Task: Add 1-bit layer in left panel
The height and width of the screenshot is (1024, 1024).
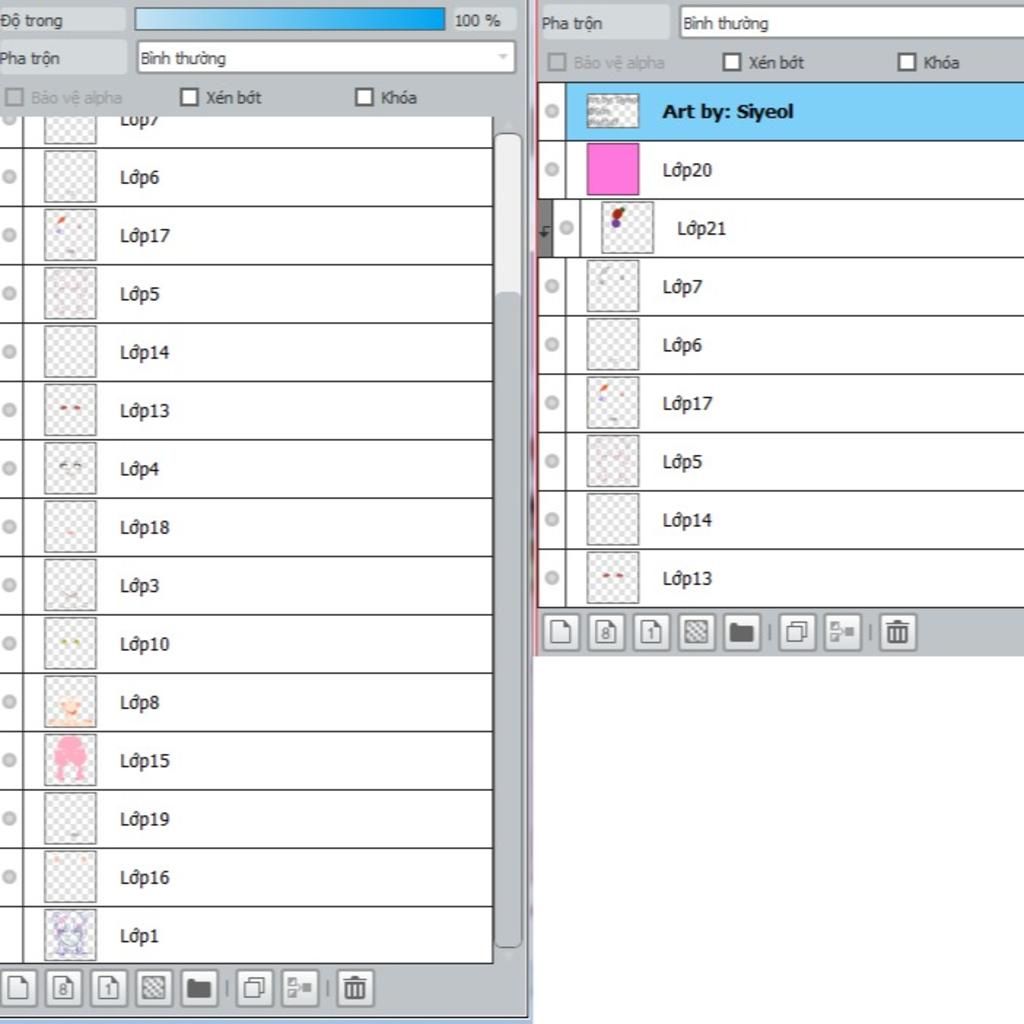Action: click(x=108, y=987)
